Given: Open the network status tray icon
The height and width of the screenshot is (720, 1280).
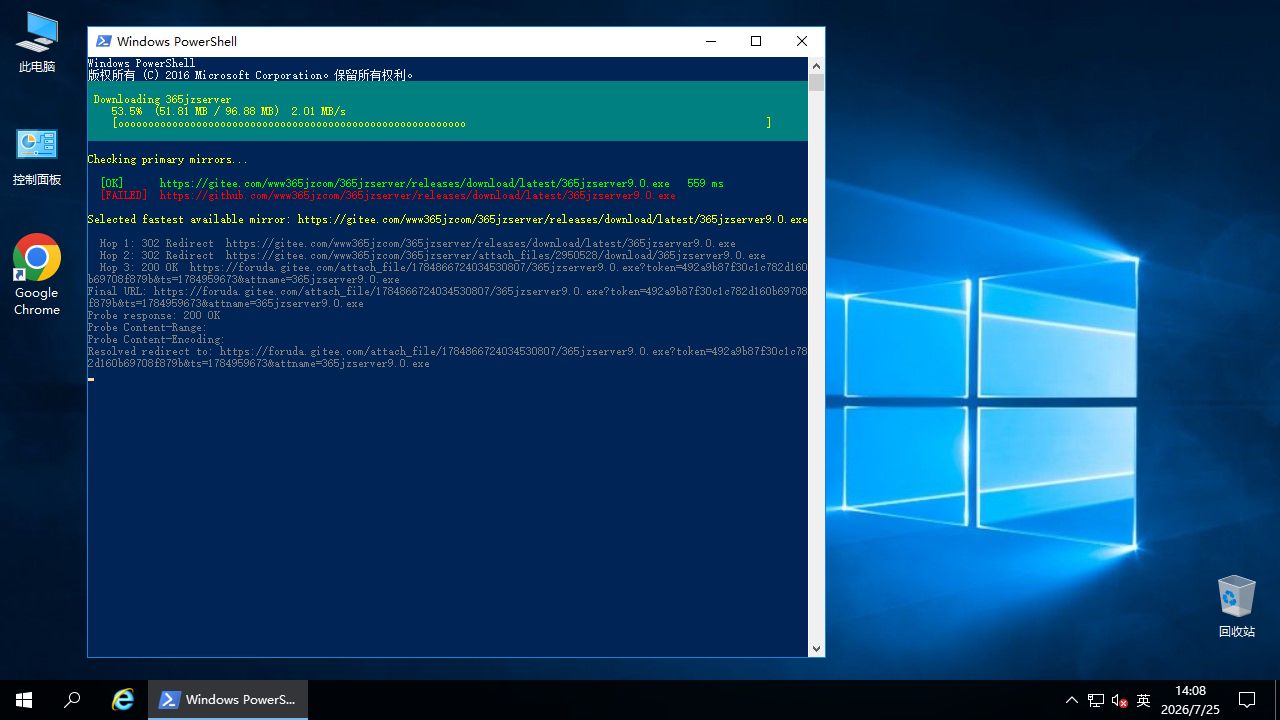Looking at the screenshot, I should [x=1096, y=700].
